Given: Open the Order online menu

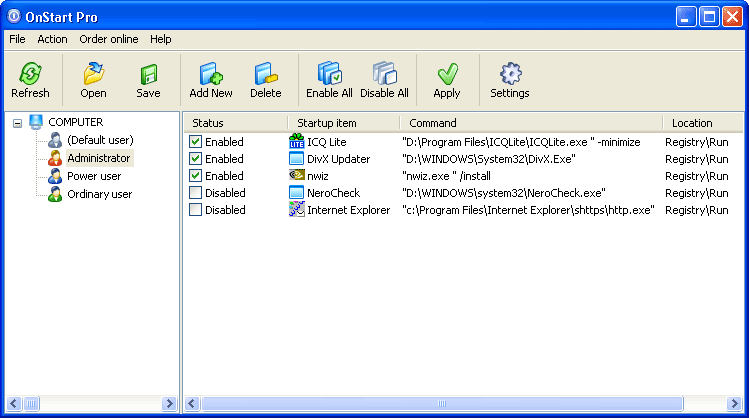Looking at the screenshot, I should coord(109,39).
